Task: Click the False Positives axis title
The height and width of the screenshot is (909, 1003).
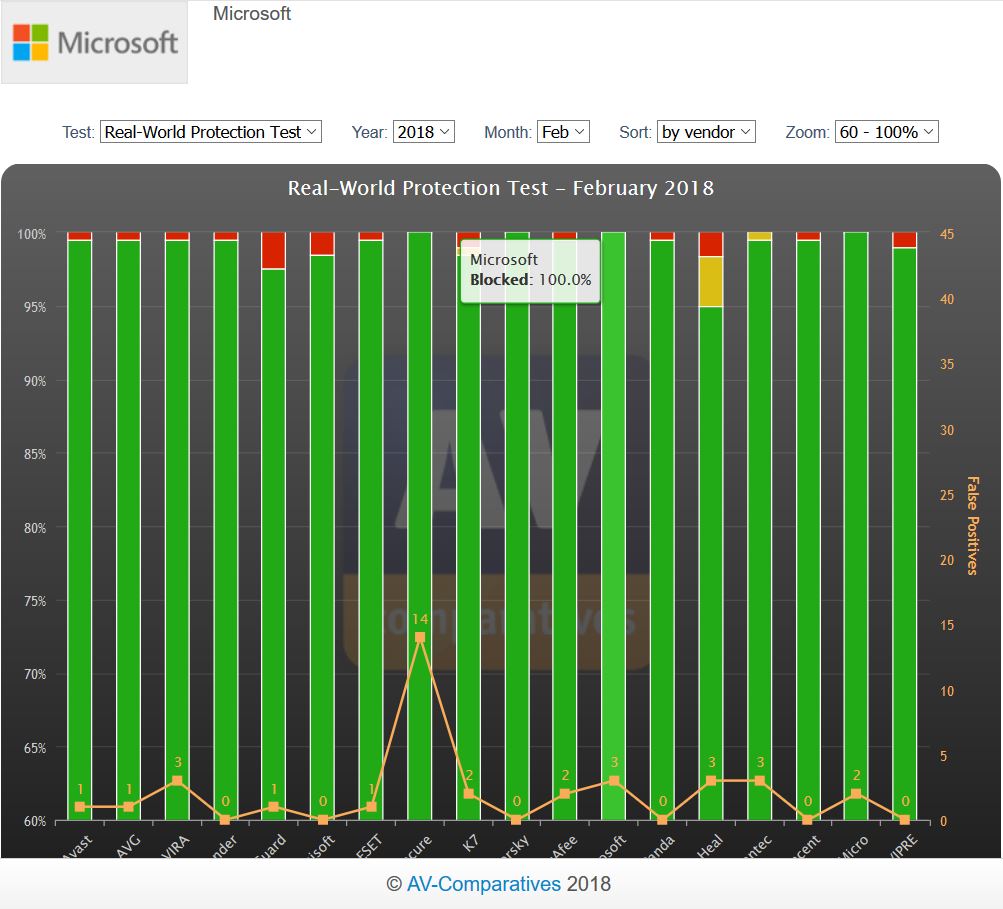Action: [972, 525]
